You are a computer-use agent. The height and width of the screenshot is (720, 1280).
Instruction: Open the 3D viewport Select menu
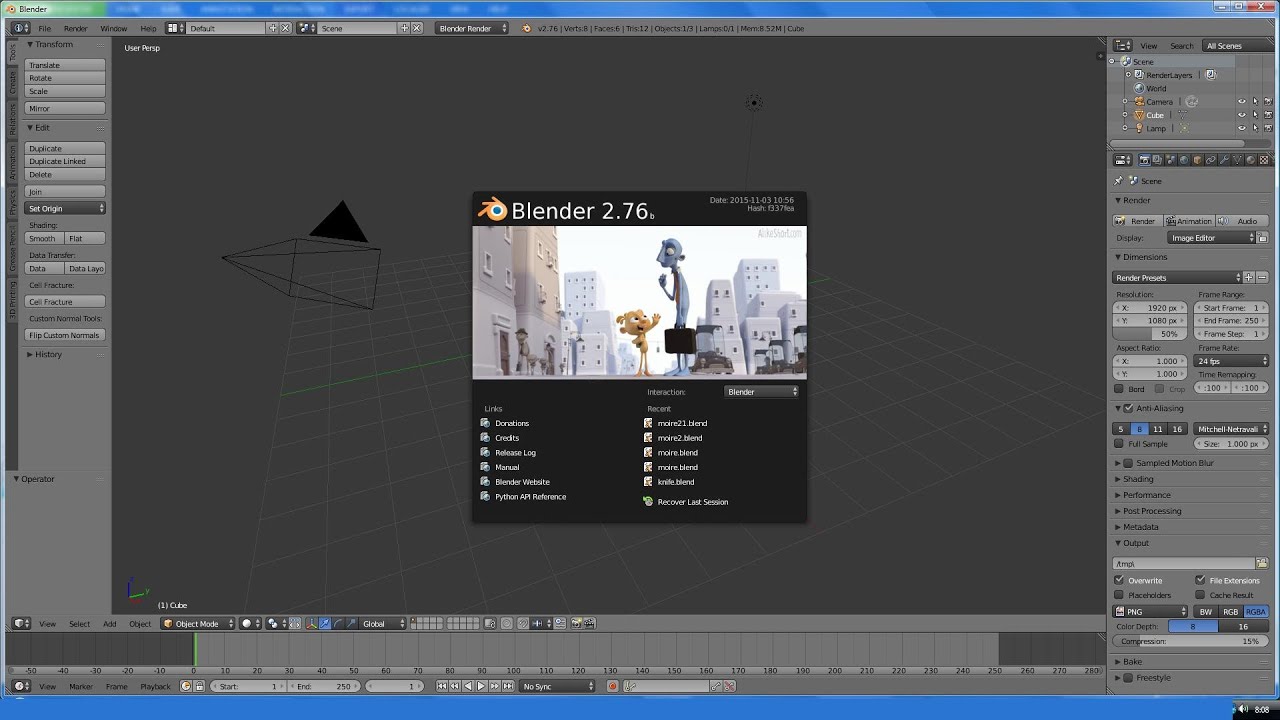point(79,624)
